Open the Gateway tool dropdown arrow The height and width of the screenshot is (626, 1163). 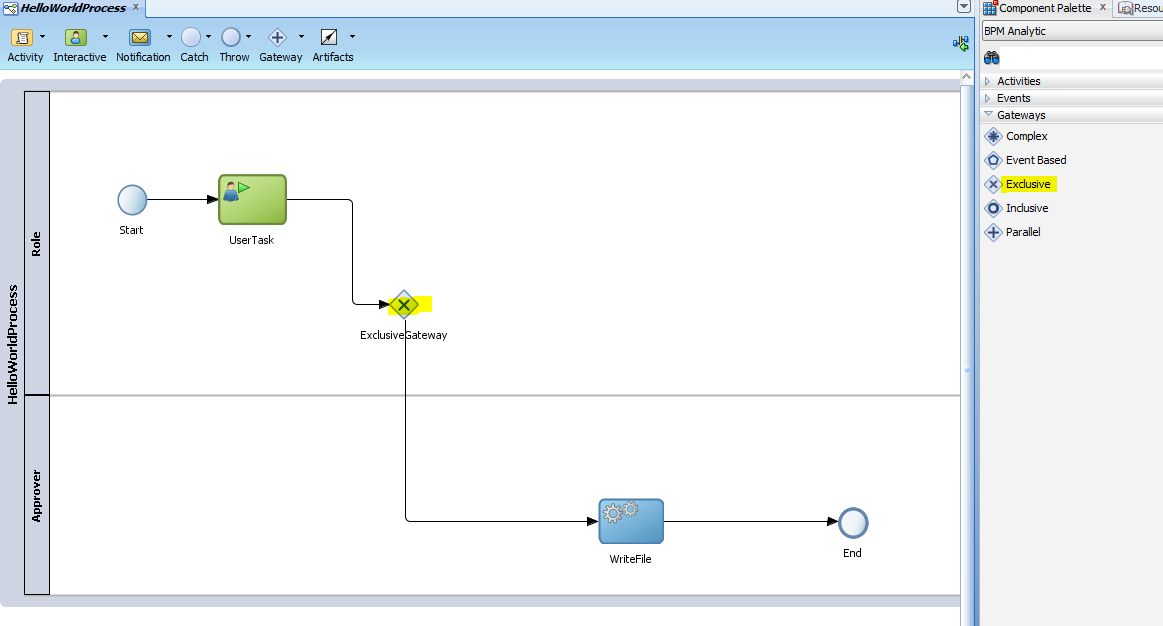tap(299, 34)
